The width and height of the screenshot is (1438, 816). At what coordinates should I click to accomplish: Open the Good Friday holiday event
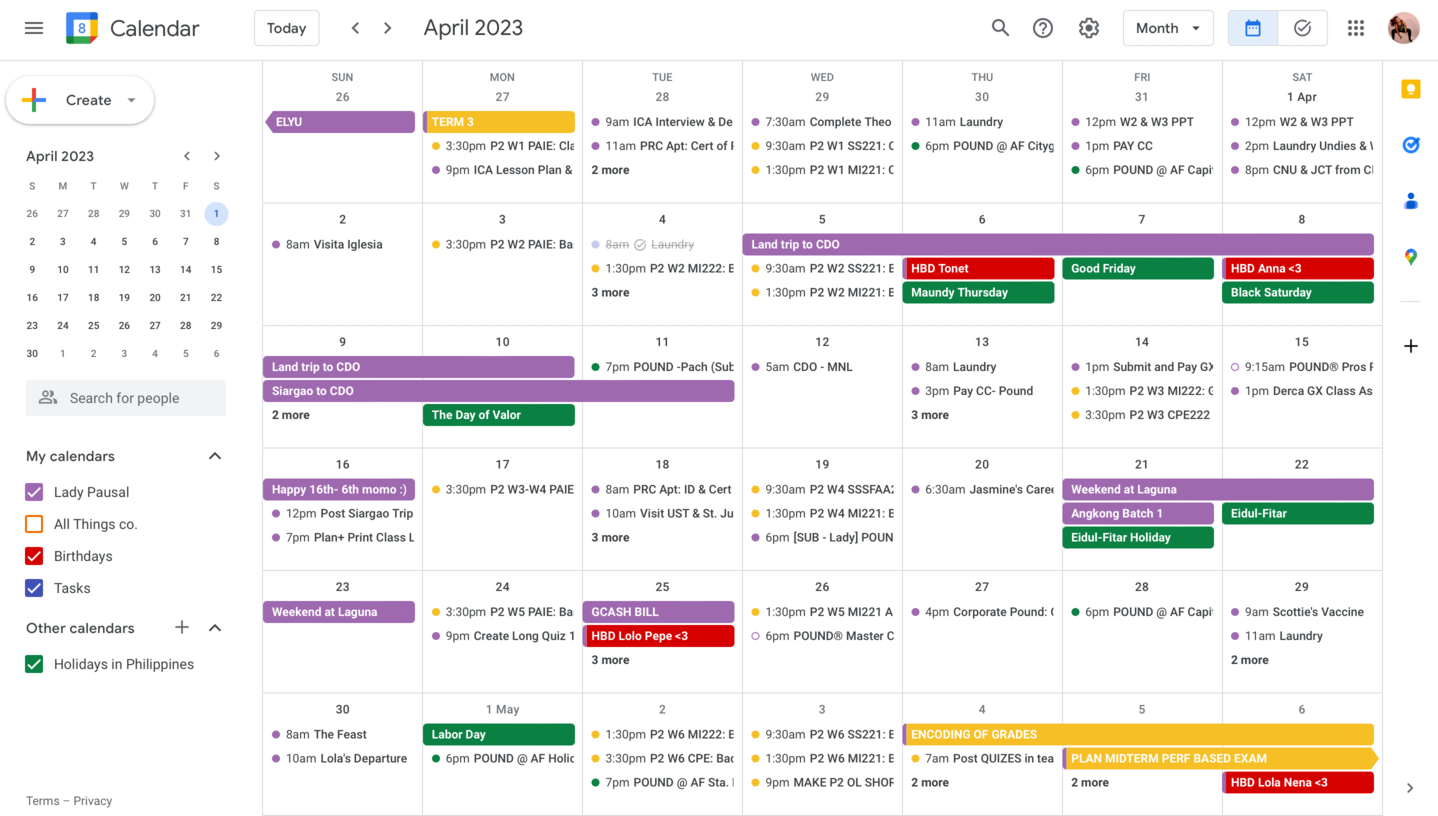point(1138,269)
